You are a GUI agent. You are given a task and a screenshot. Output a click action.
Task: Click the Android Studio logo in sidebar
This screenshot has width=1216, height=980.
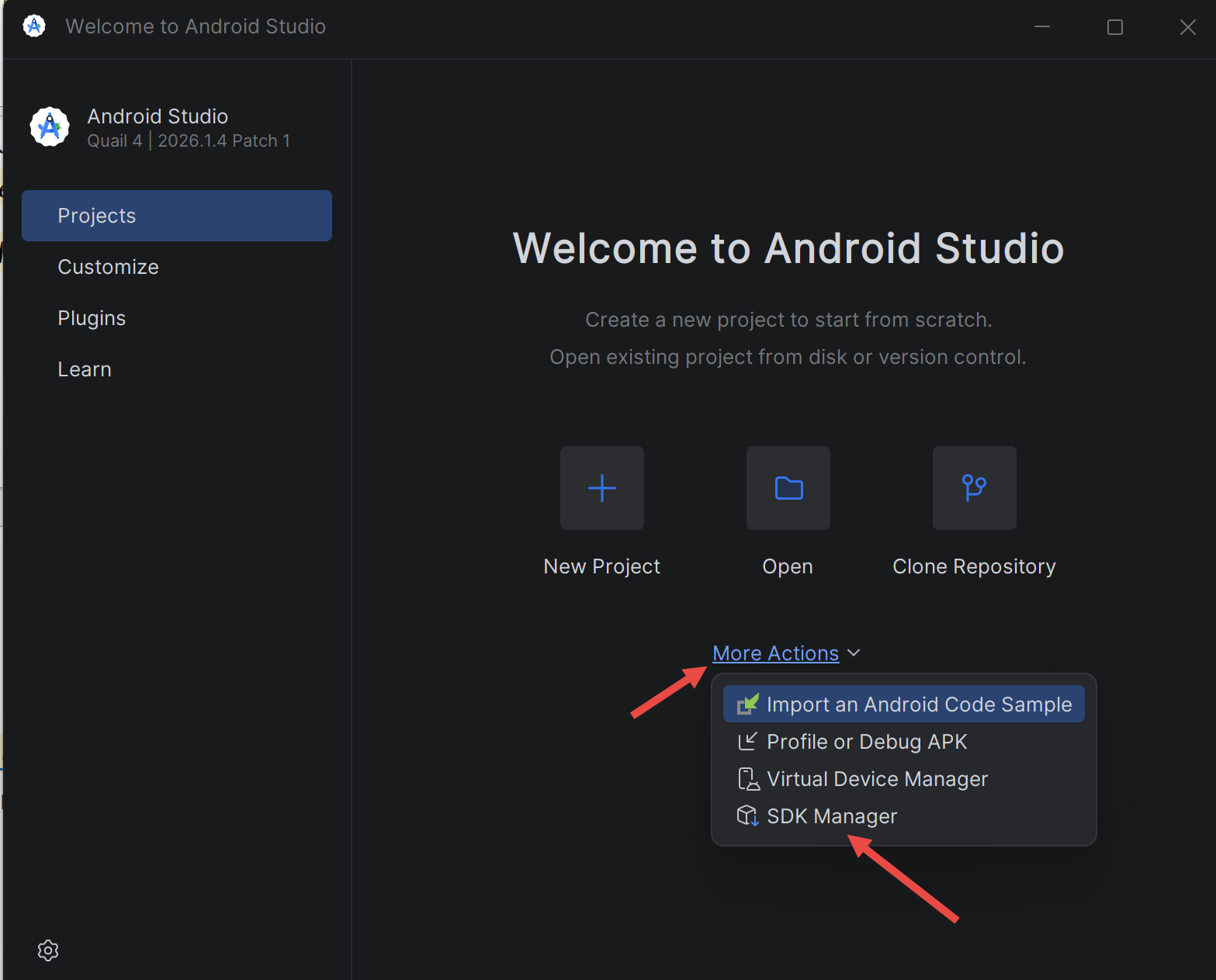pos(50,126)
